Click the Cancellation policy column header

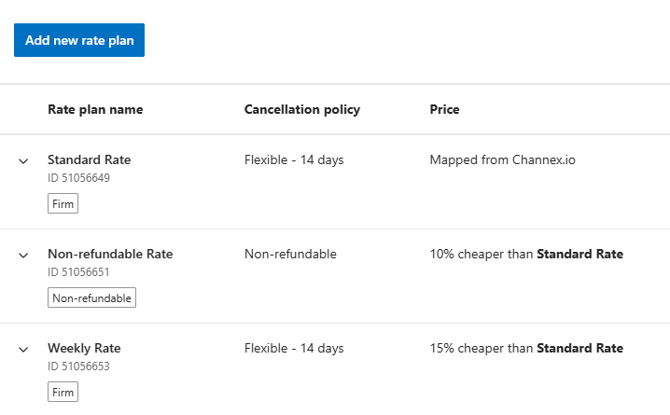pos(302,109)
